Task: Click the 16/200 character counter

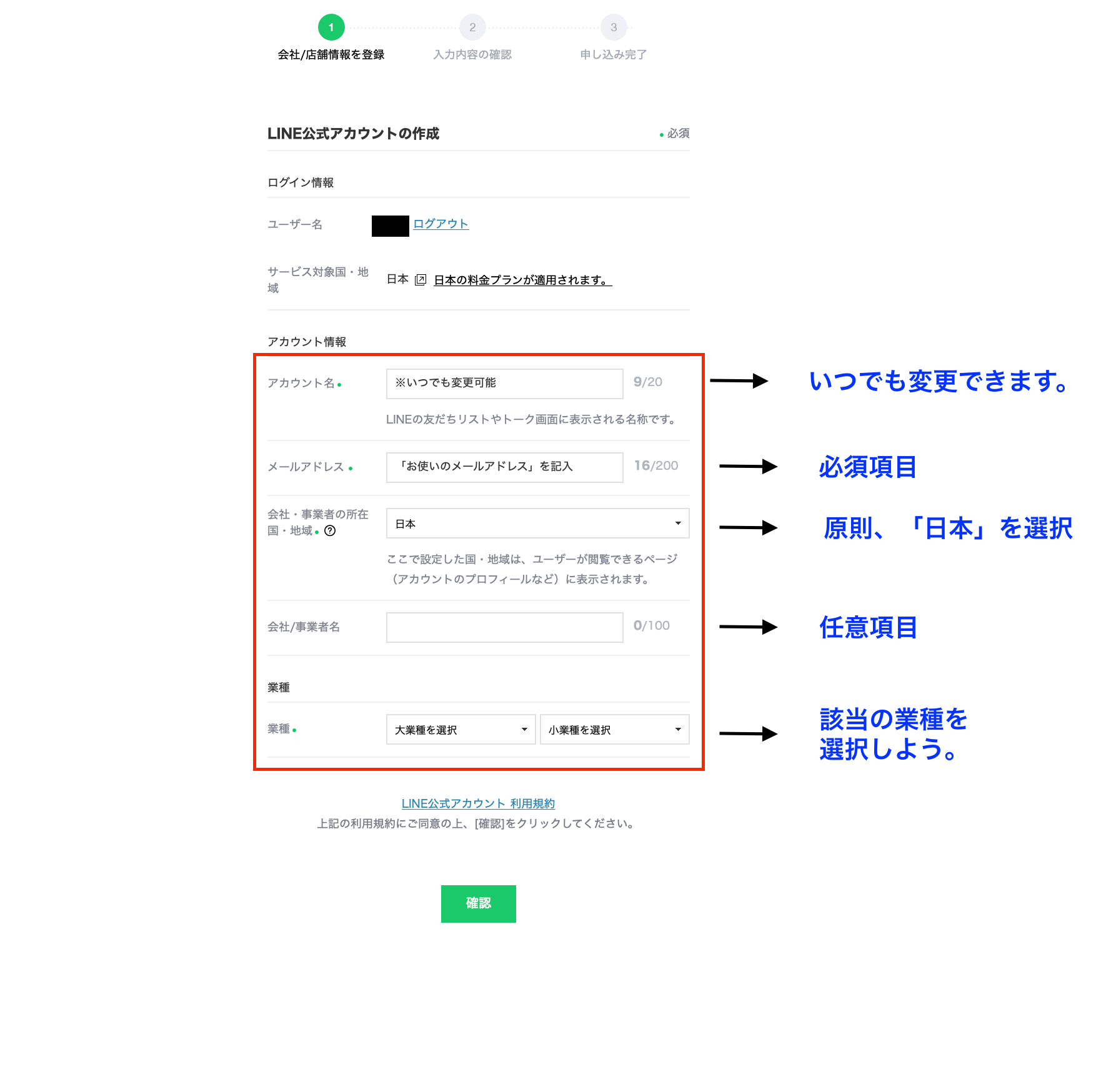Action: pos(656,465)
